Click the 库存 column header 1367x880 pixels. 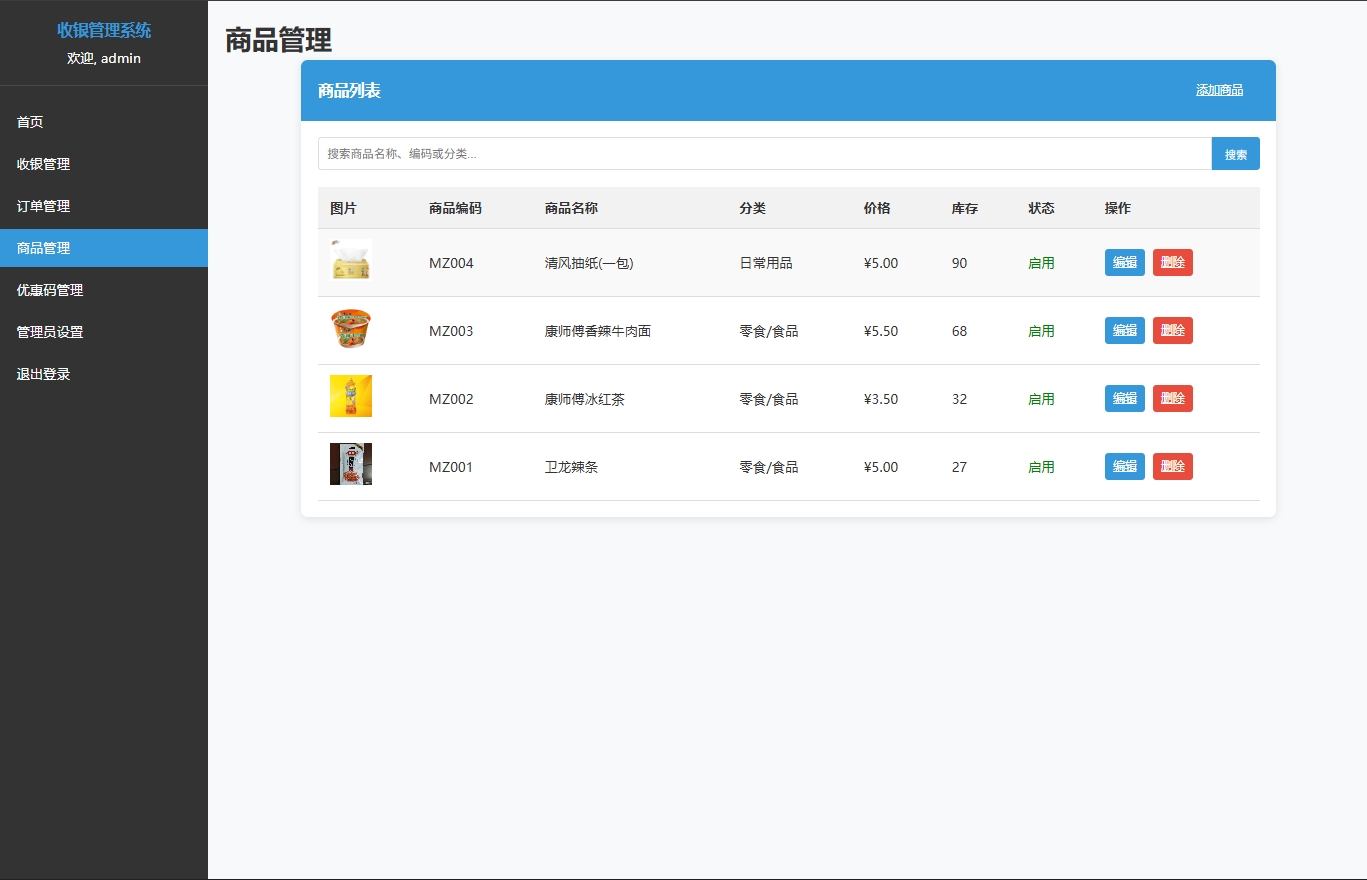(965, 208)
